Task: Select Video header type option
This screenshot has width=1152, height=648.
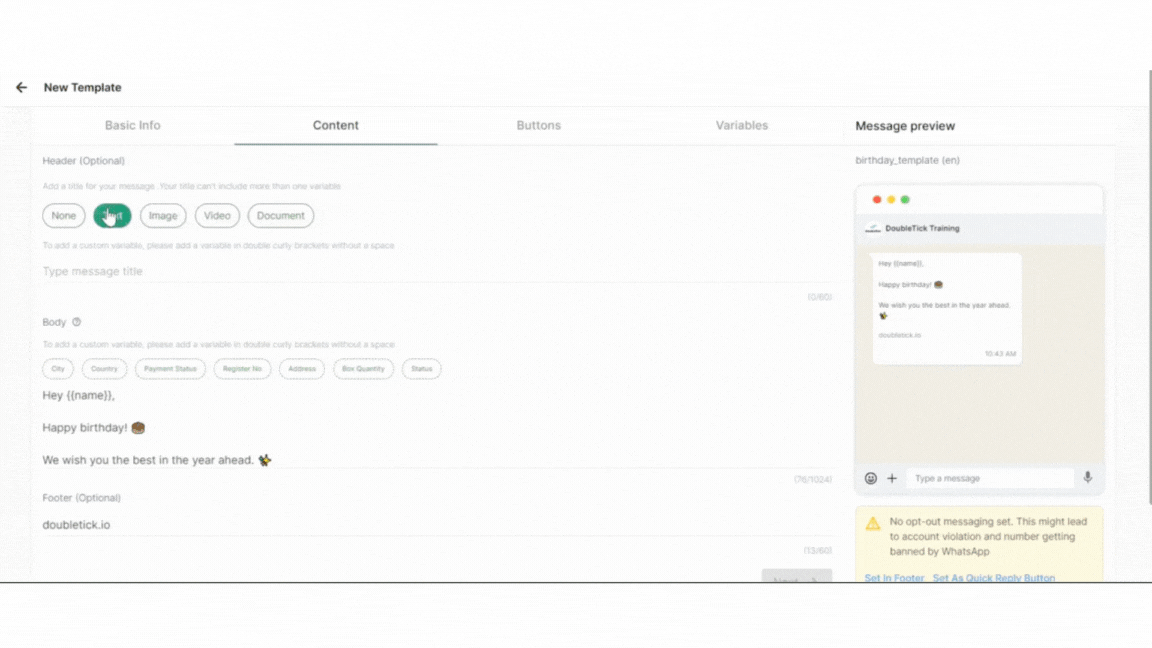Action: pos(217,215)
